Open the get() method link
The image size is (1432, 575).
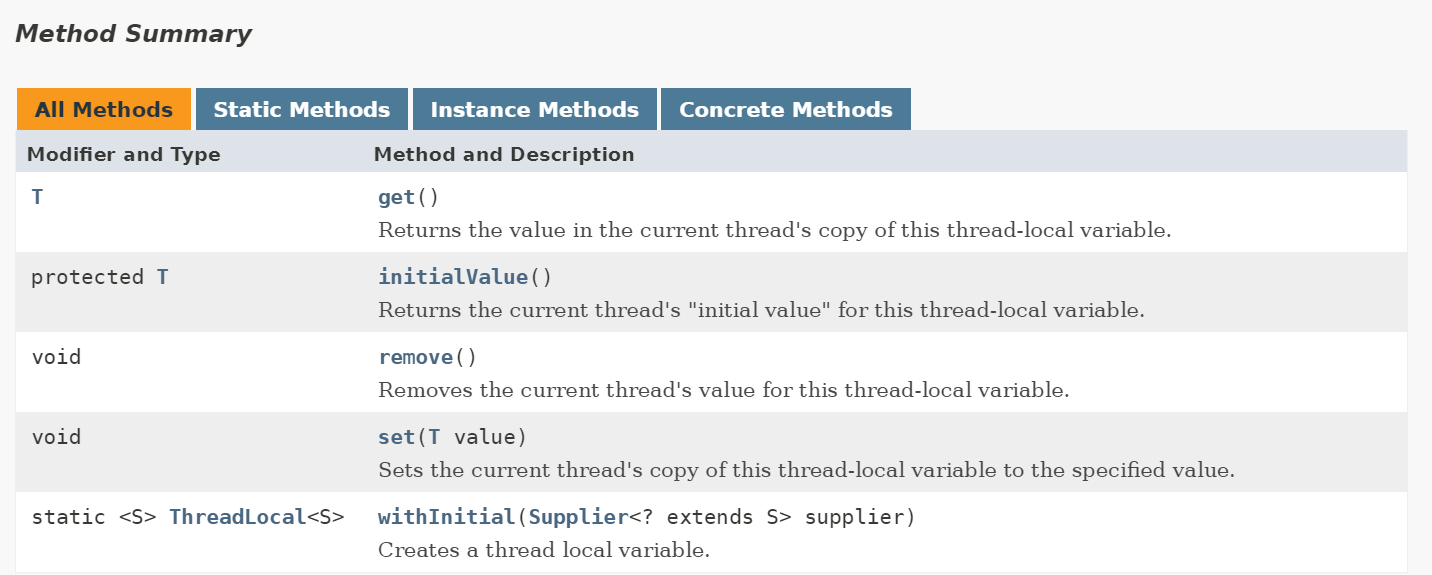point(396,197)
